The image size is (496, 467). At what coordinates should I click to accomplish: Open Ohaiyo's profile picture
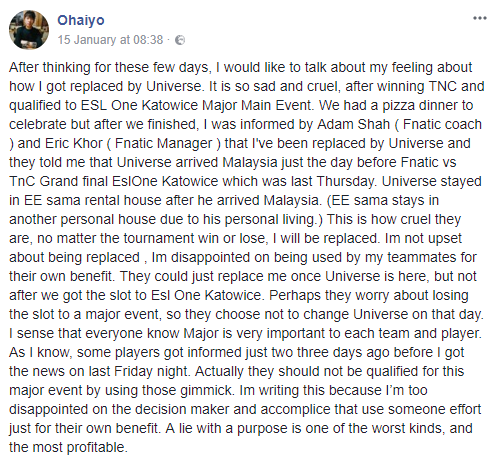click(29, 30)
